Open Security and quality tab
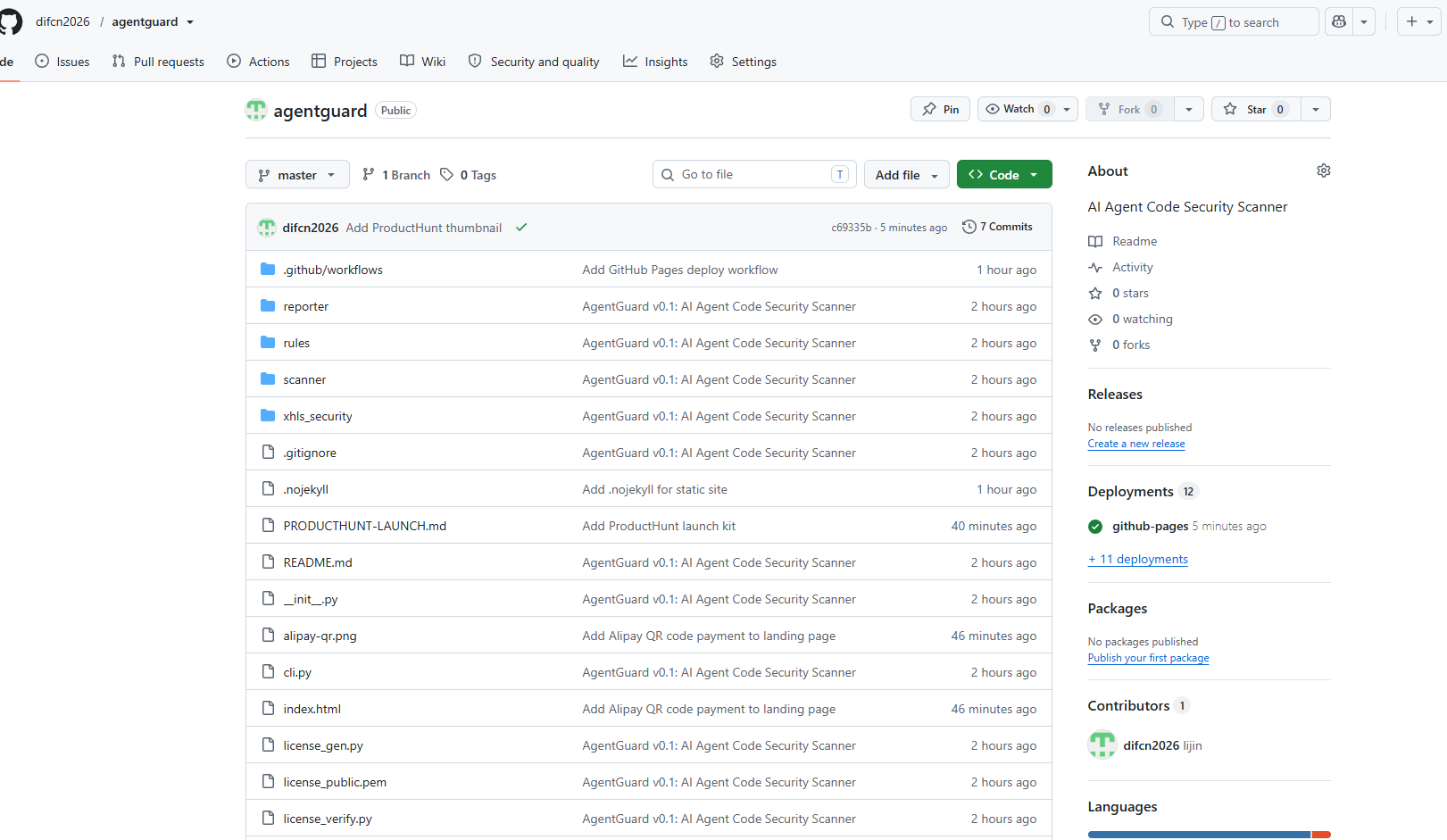This screenshot has height=840, width=1447. 534,62
